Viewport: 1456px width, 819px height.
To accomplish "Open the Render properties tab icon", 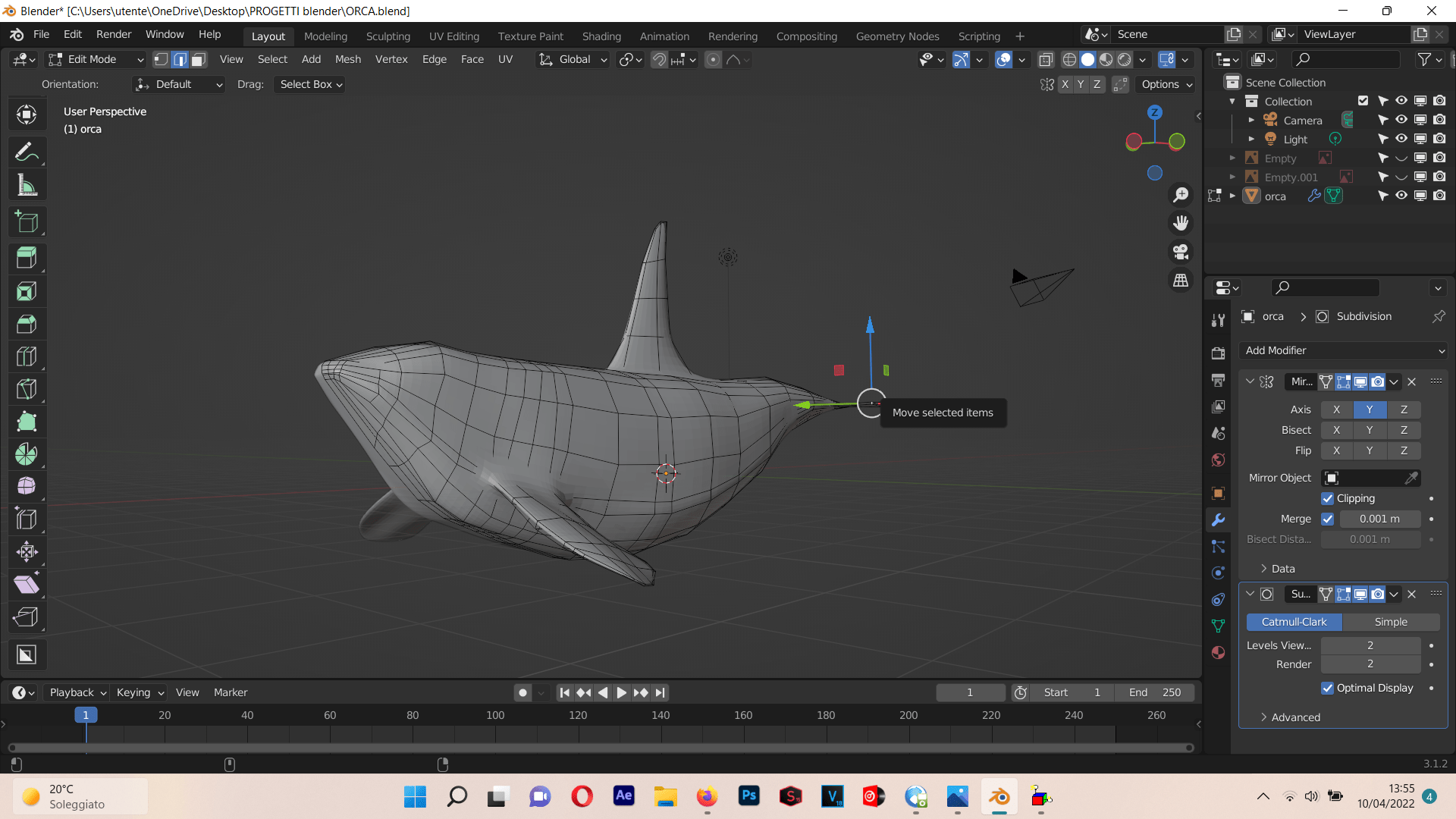I will coord(1219,353).
